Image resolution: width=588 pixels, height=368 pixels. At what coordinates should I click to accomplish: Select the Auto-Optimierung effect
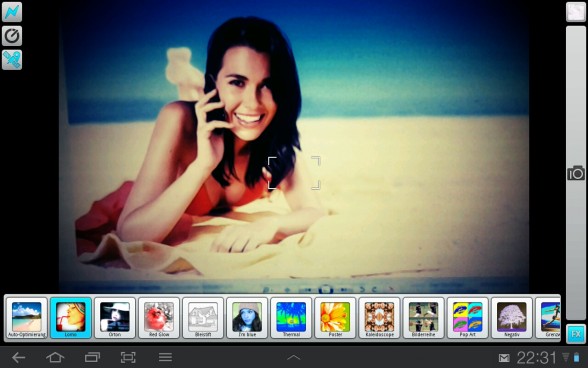point(27,318)
